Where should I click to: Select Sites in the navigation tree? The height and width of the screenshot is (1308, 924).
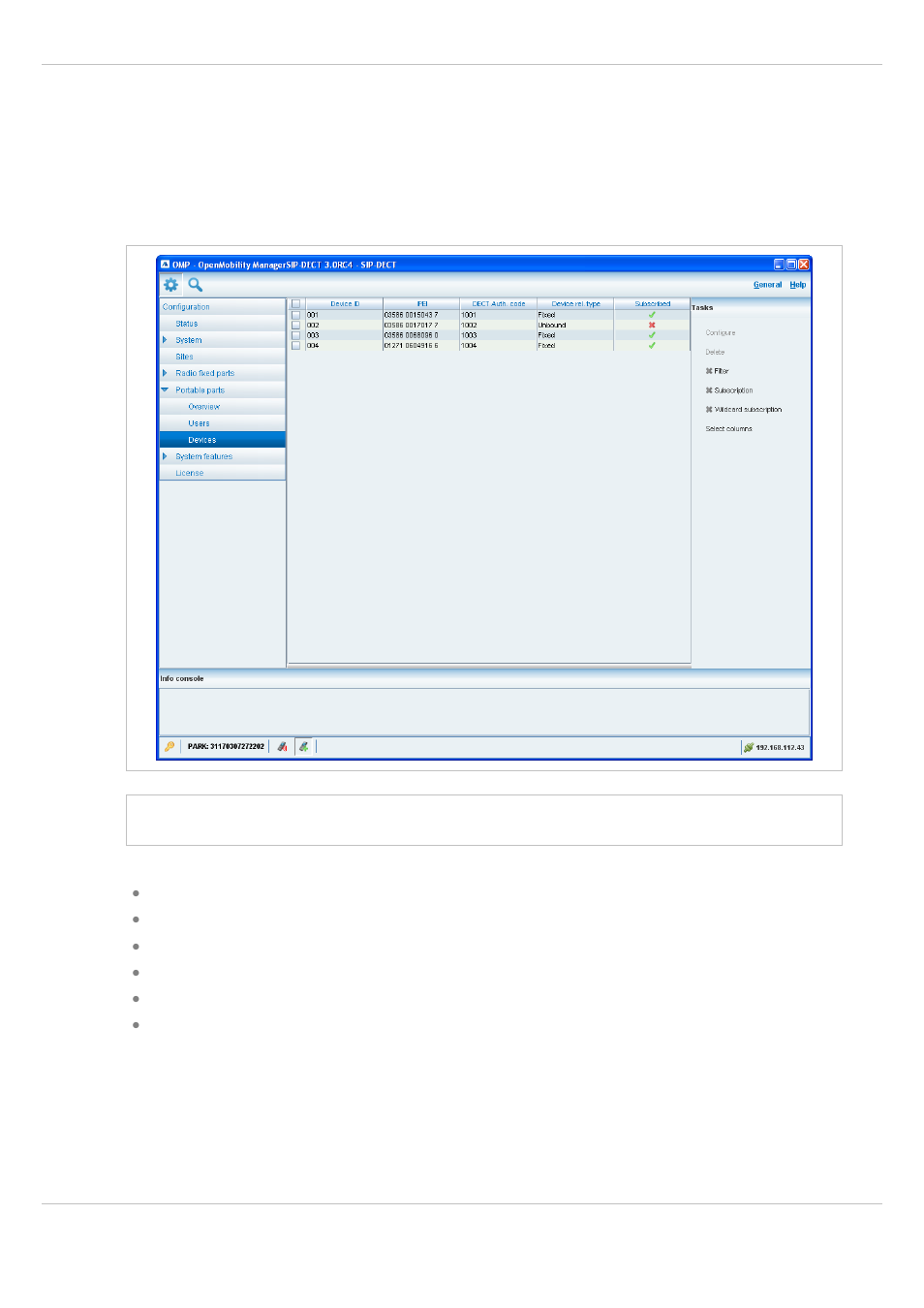tap(184, 357)
